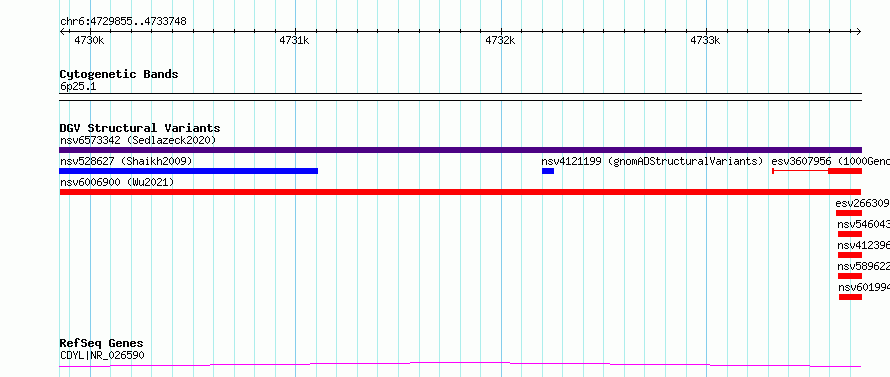The width and height of the screenshot is (890, 377).
Task: Click the red bar under nsv601994
Action: tap(850, 297)
